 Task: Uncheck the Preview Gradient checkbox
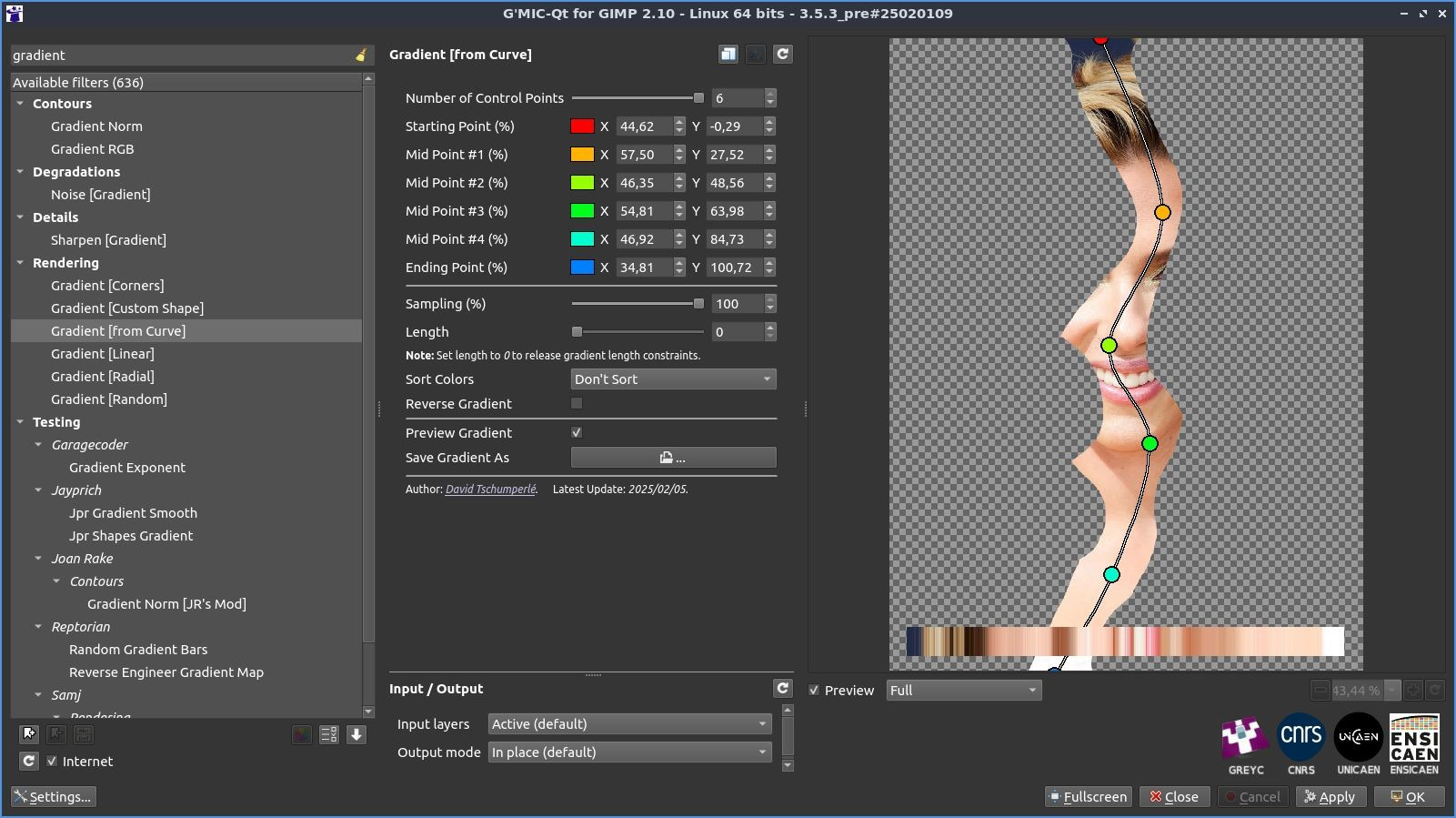pyautogui.click(x=577, y=433)
